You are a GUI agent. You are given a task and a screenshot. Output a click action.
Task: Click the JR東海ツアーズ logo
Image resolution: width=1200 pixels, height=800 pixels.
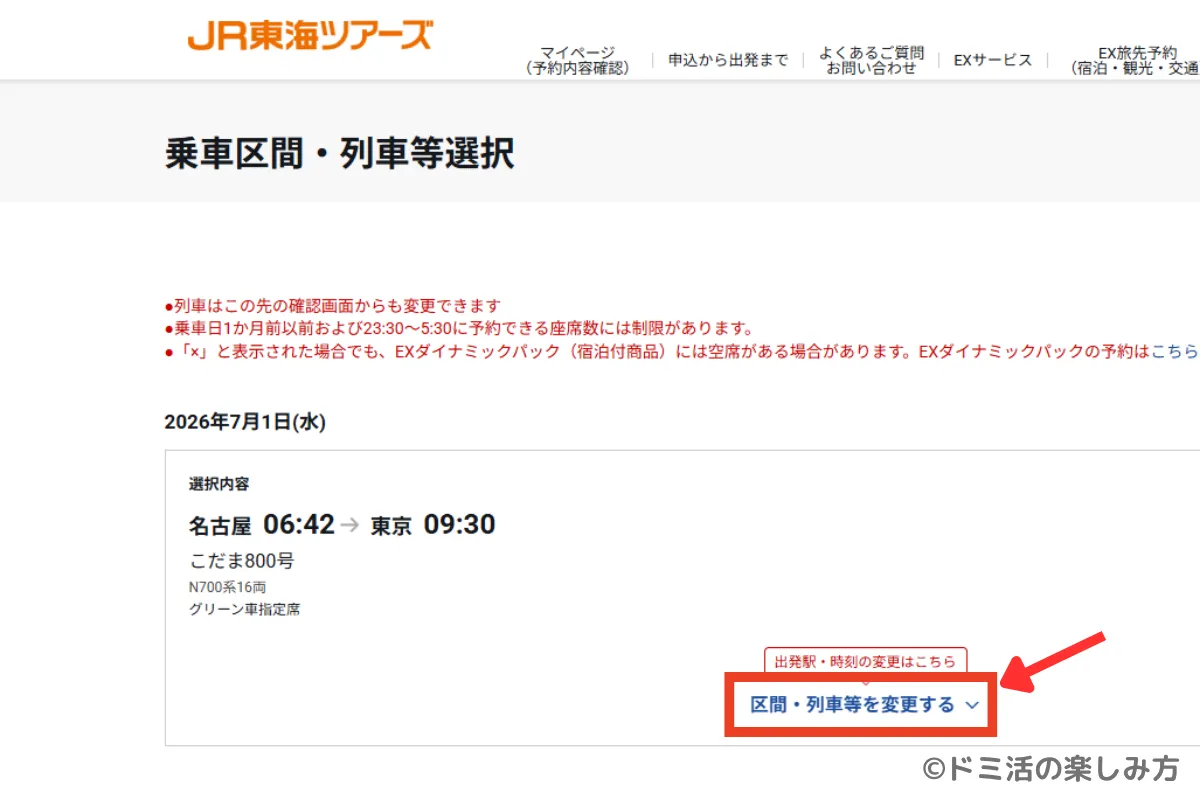pyautogui.click(x=310, y=36)
